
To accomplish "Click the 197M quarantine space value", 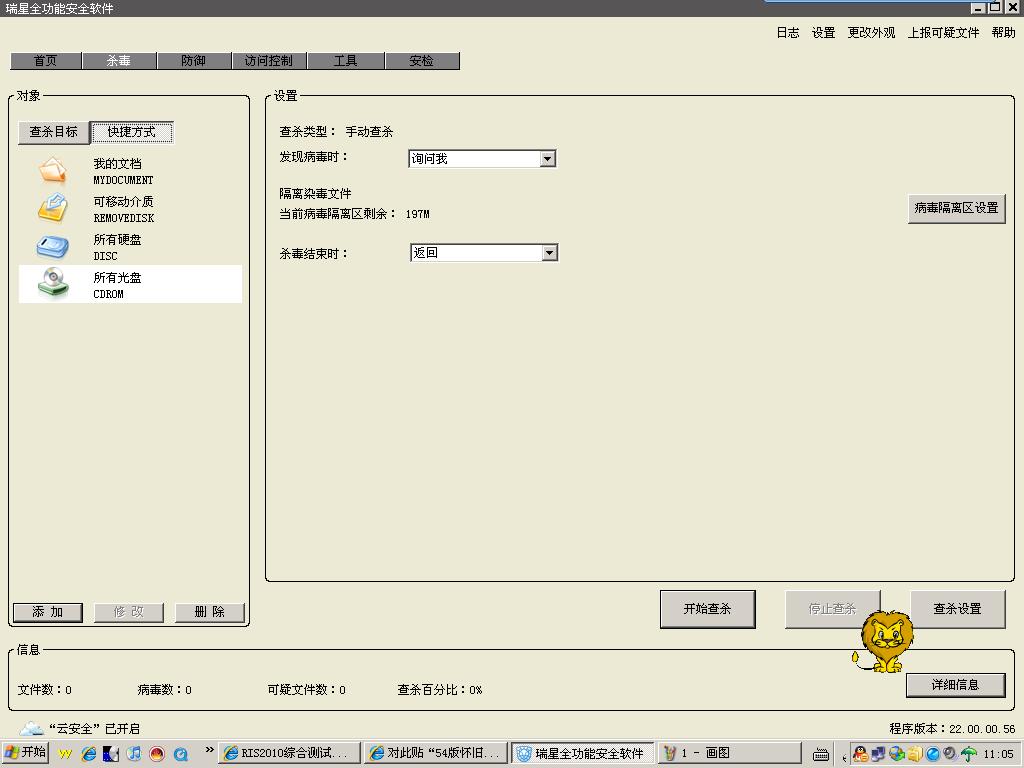I will (417, 214).
